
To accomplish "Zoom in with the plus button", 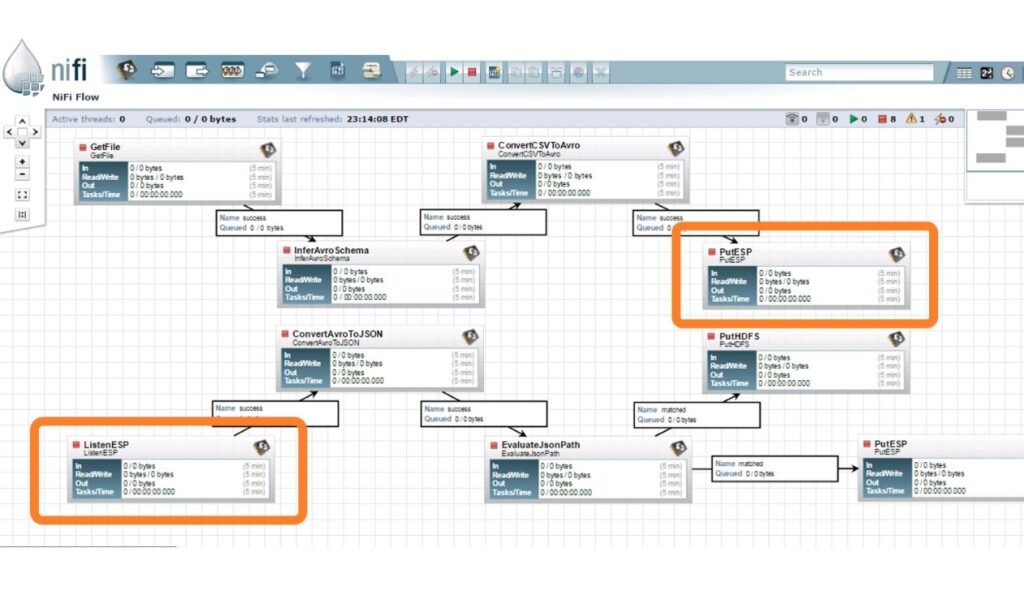I will [x=22, y=161].
